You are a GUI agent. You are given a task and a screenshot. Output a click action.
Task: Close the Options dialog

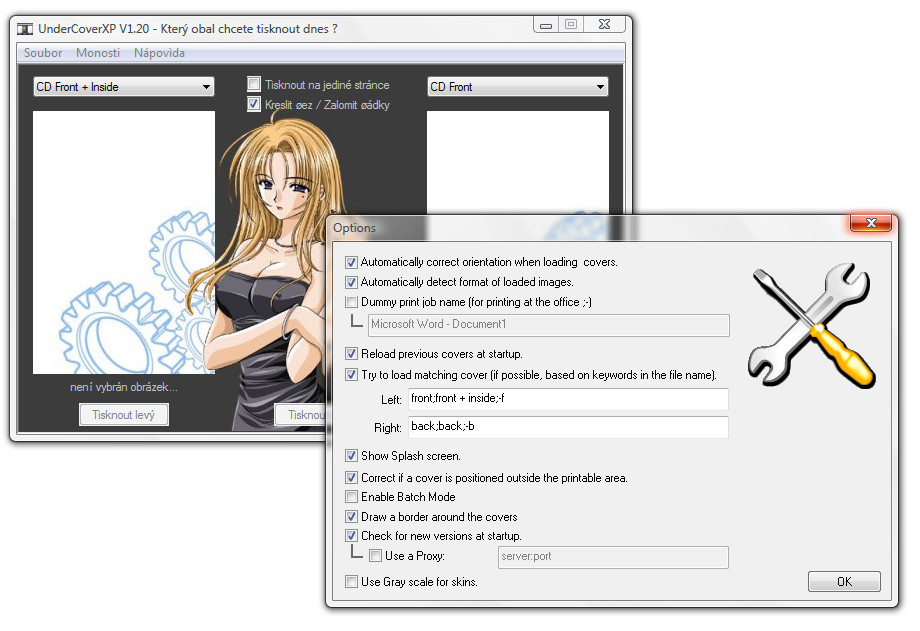pyautogui.click(x=871, y=223)
